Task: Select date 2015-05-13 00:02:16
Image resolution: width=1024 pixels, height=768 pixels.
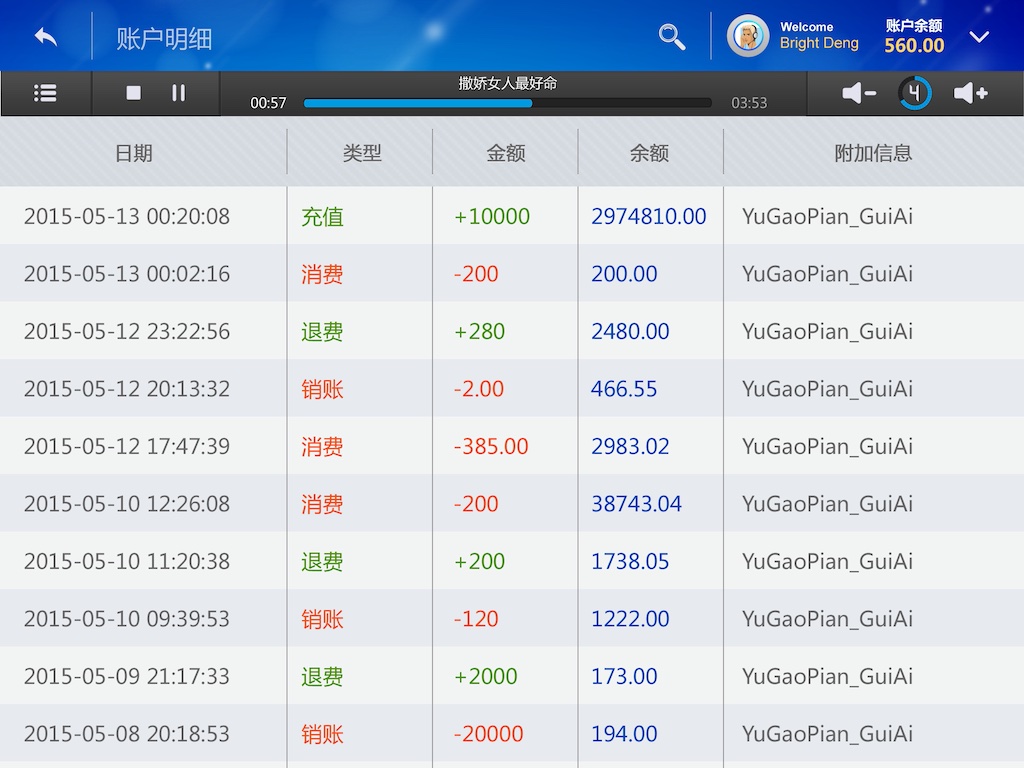Action: (x=127, y=274)
